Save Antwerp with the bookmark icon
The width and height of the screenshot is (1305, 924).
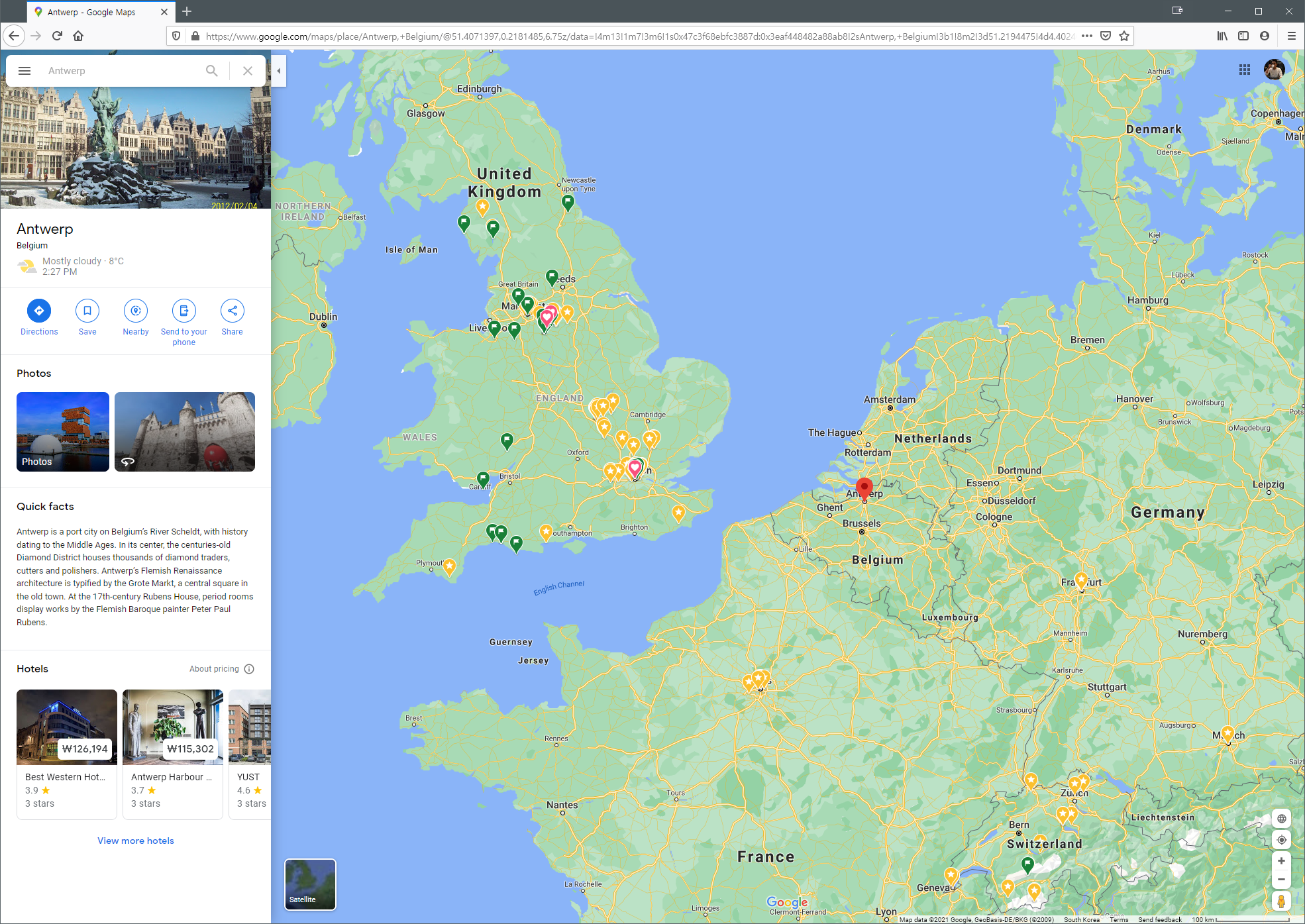(x=87, y=311)
